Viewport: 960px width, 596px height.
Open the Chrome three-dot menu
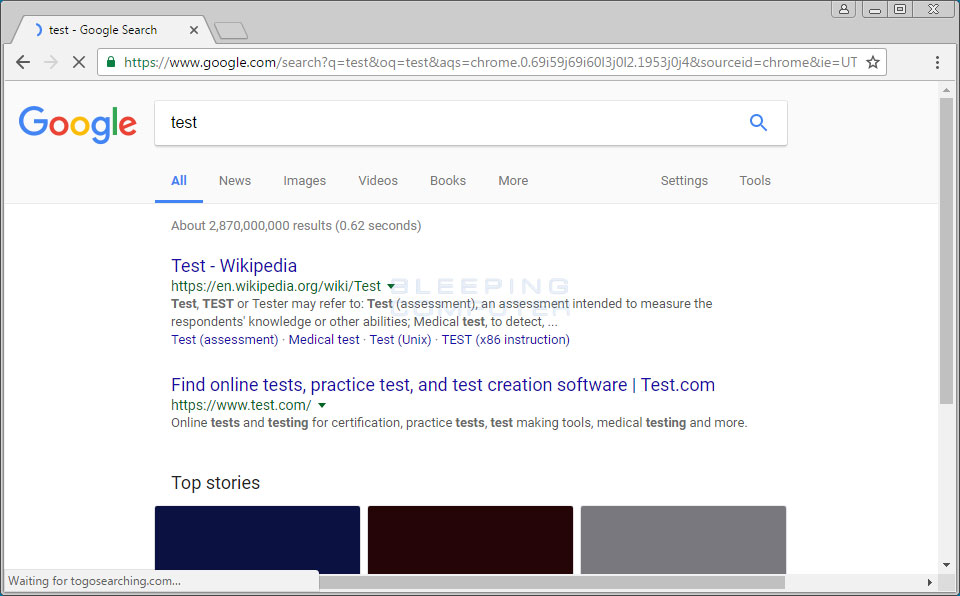click(937, 62)
